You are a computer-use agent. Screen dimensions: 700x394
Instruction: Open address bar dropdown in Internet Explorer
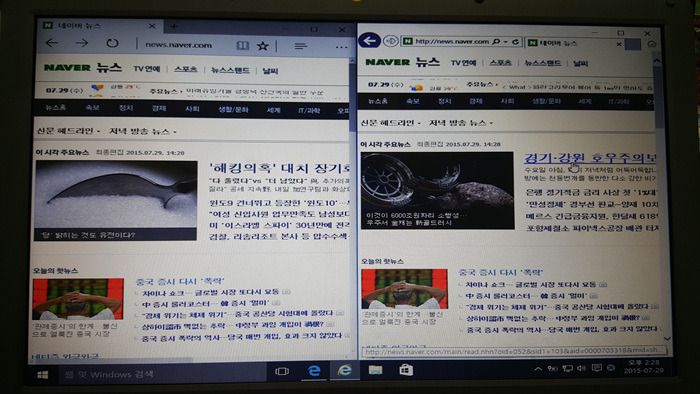506,41
